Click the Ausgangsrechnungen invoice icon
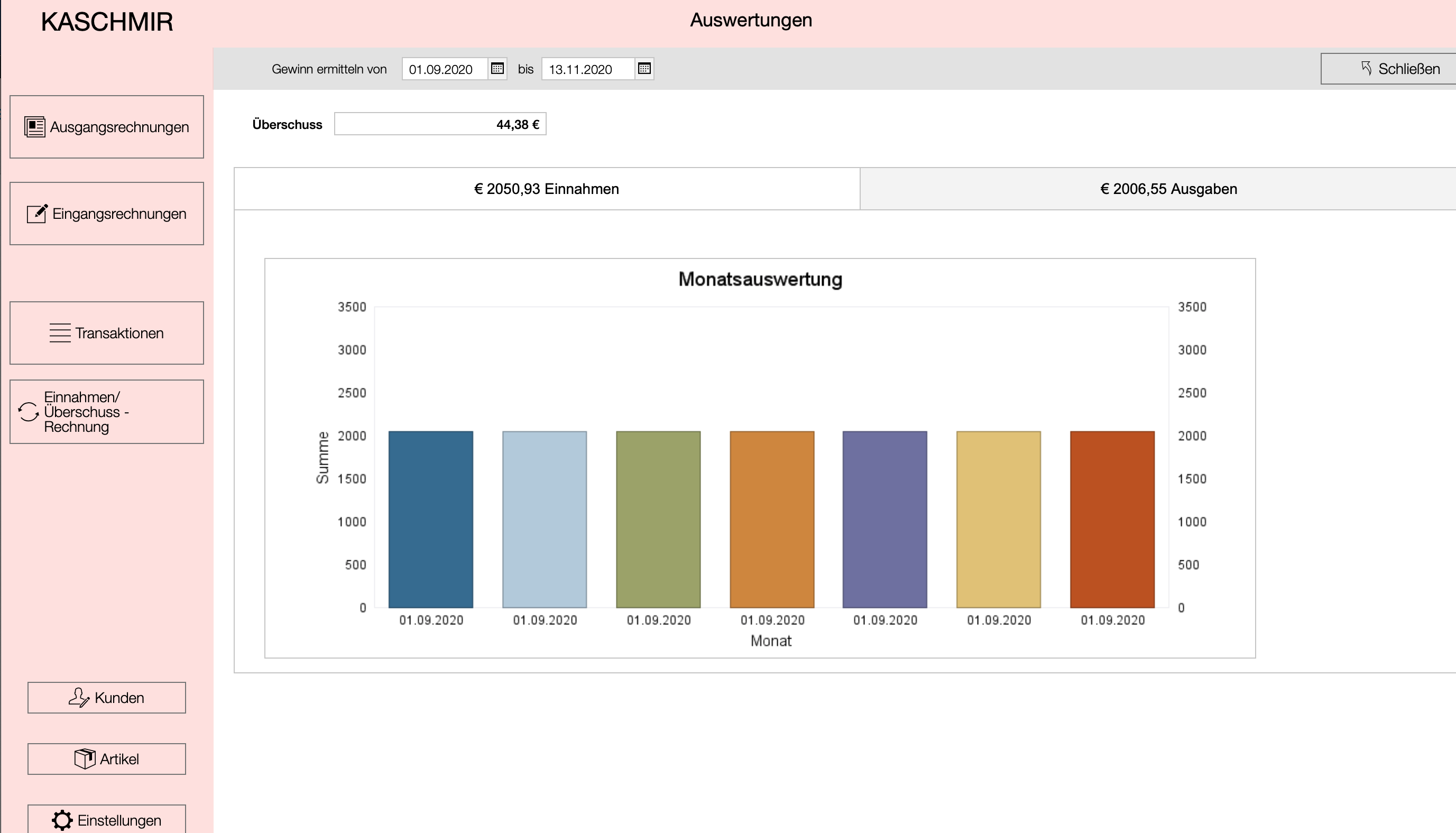Image resolution: width=1456 pixels, height=833 pixels. 34,127
